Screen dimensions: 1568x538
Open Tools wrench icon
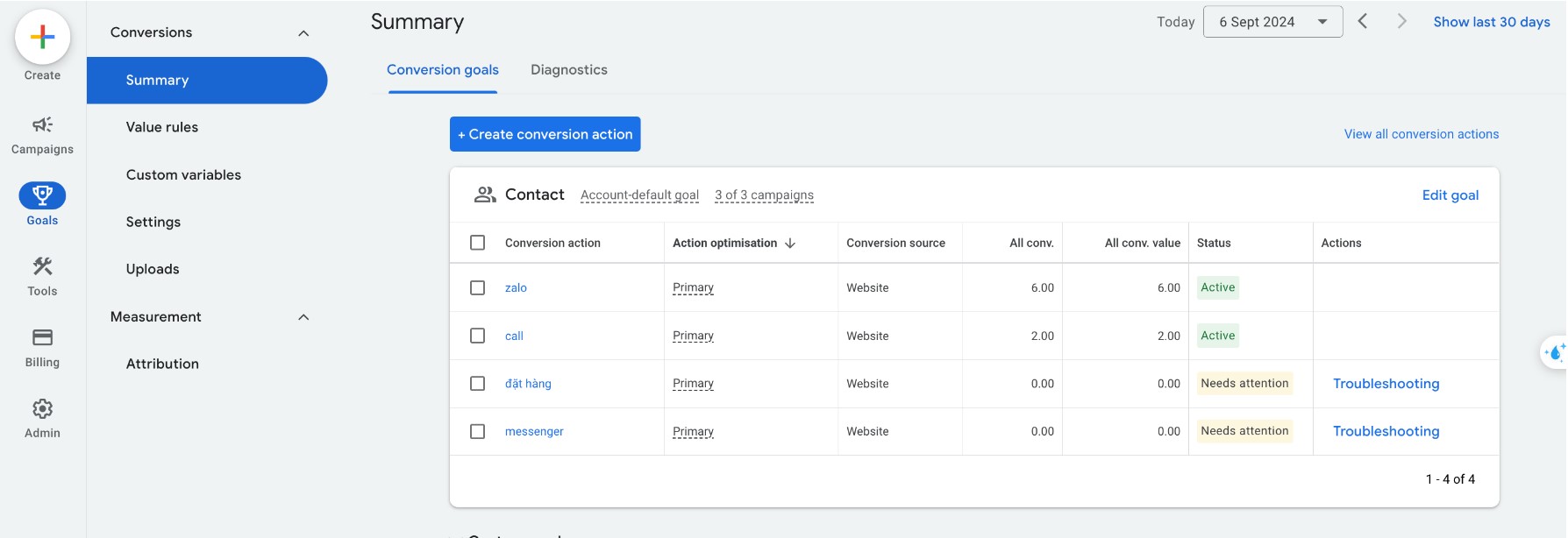click(x=42, y=265)
